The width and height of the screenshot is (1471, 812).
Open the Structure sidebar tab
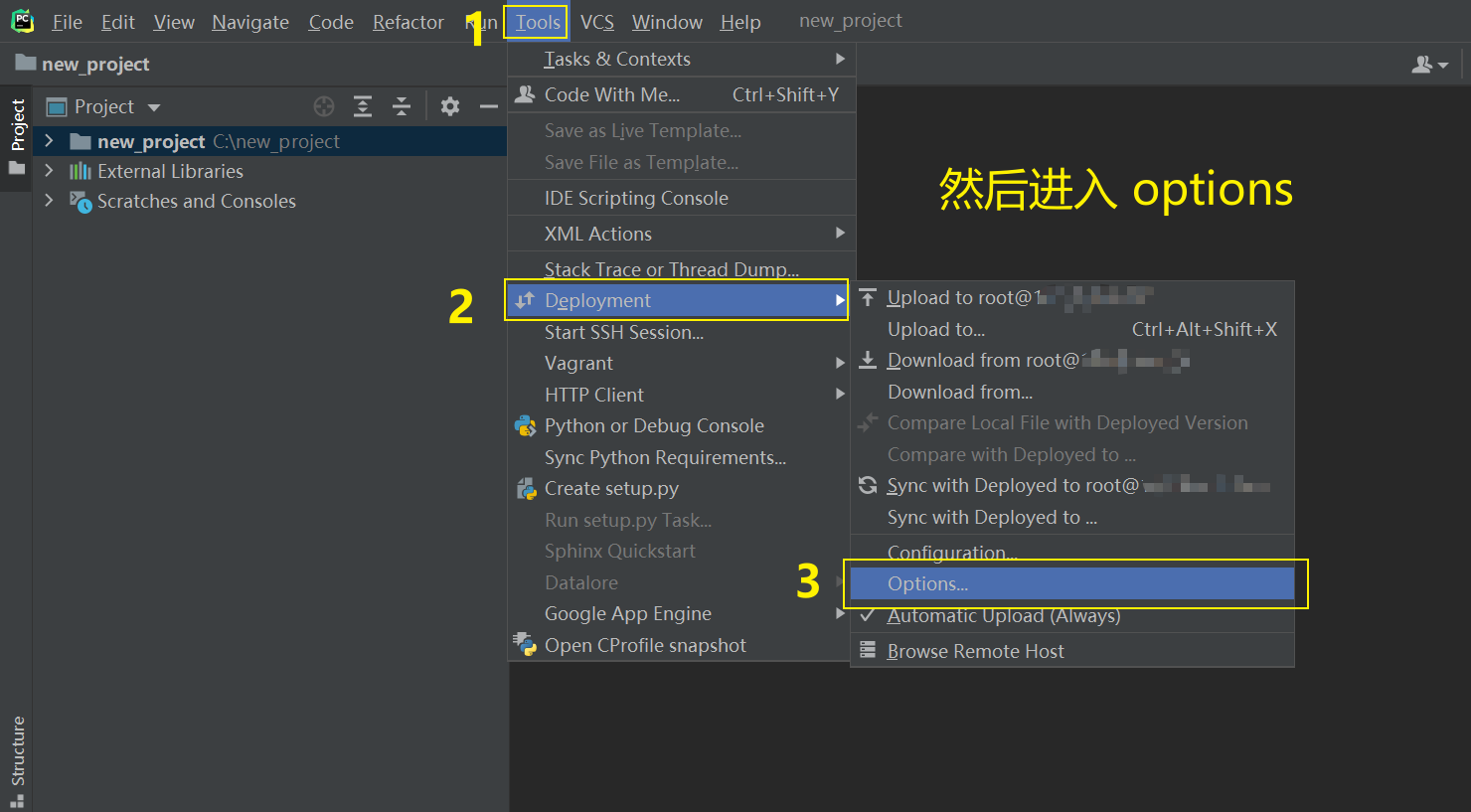[17, 761]
